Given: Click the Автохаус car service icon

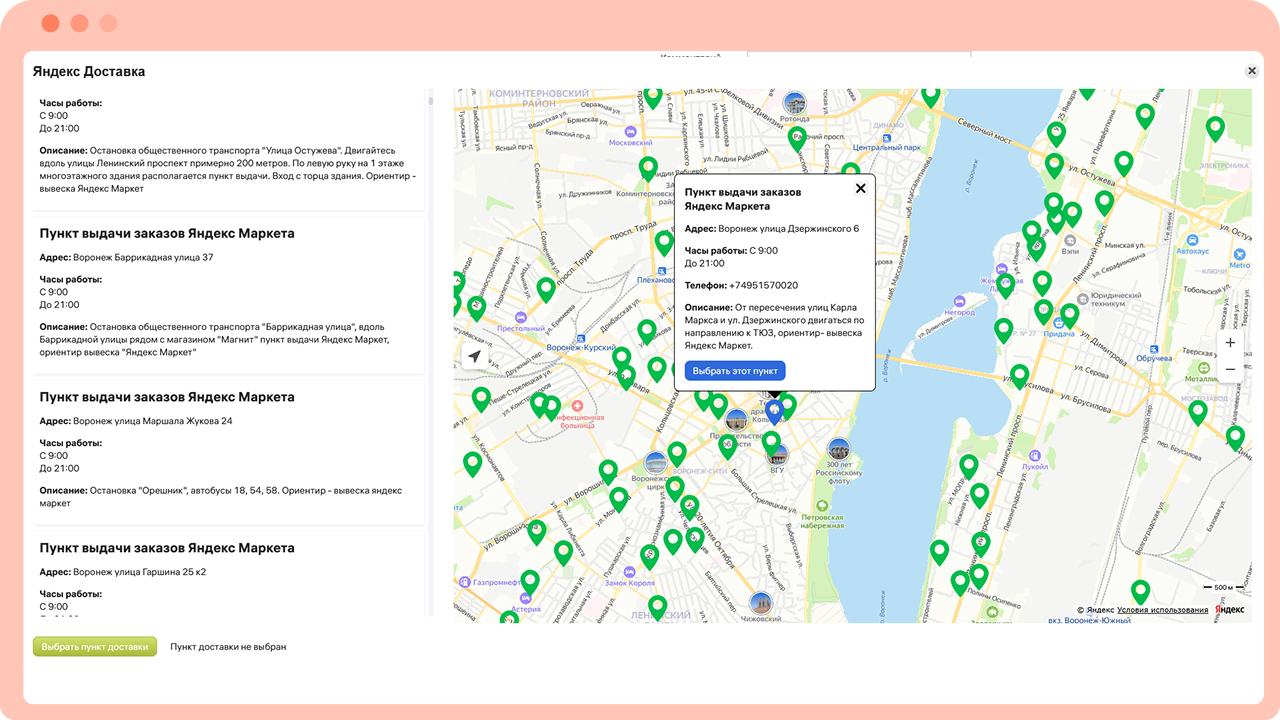Looking at the screenshot, I should pyautogui.click(x=1192, y=241).
